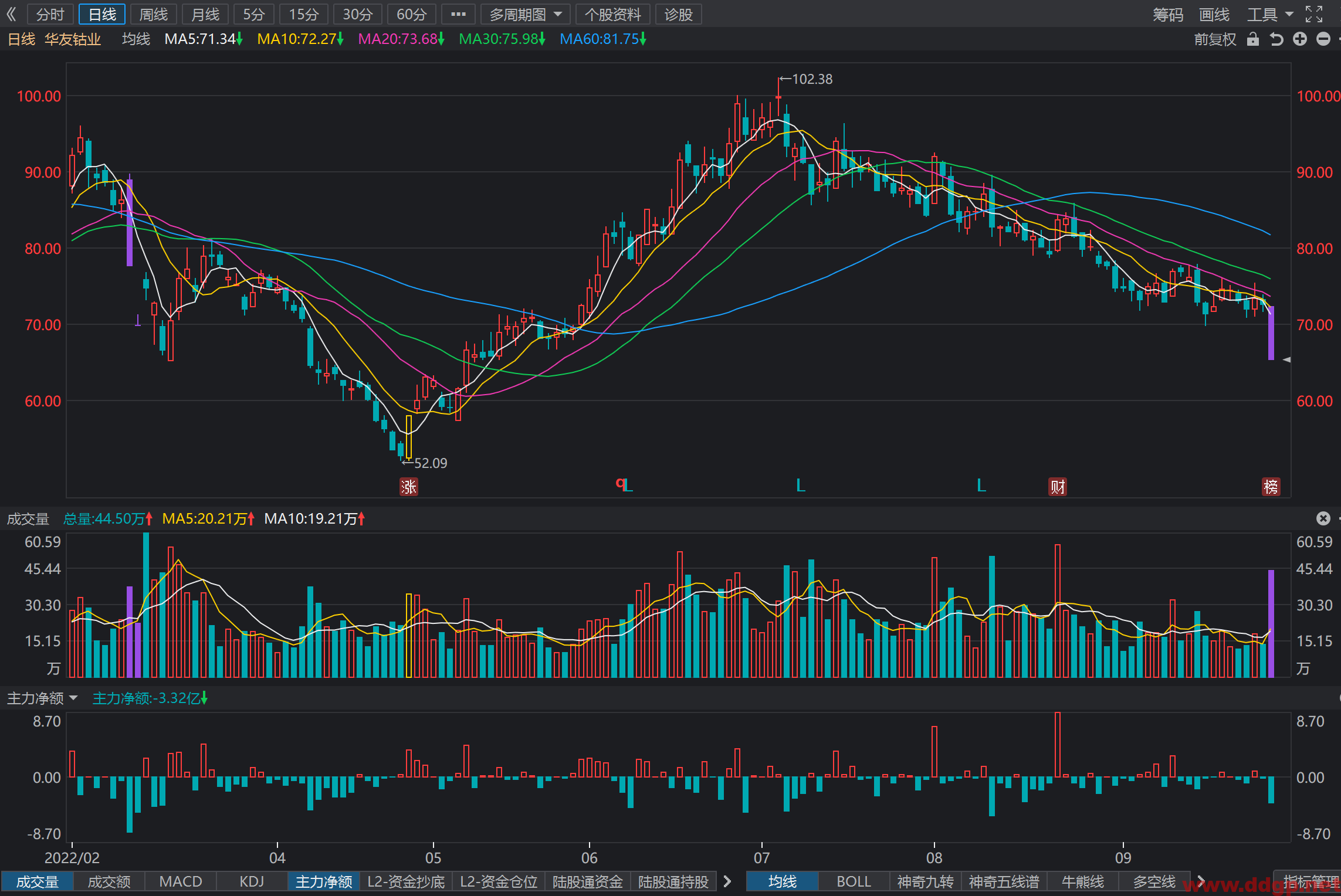
Task: Click the undo/reset arrow icon
Action: [x=1276, y=39]
